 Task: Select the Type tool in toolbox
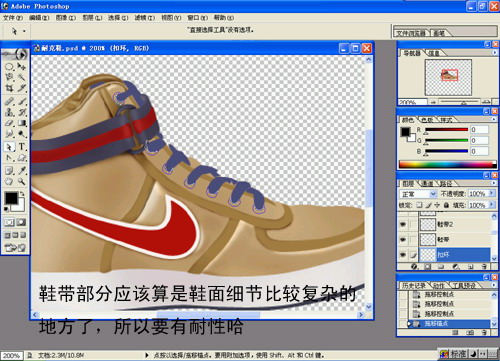(x=22, y=146)
